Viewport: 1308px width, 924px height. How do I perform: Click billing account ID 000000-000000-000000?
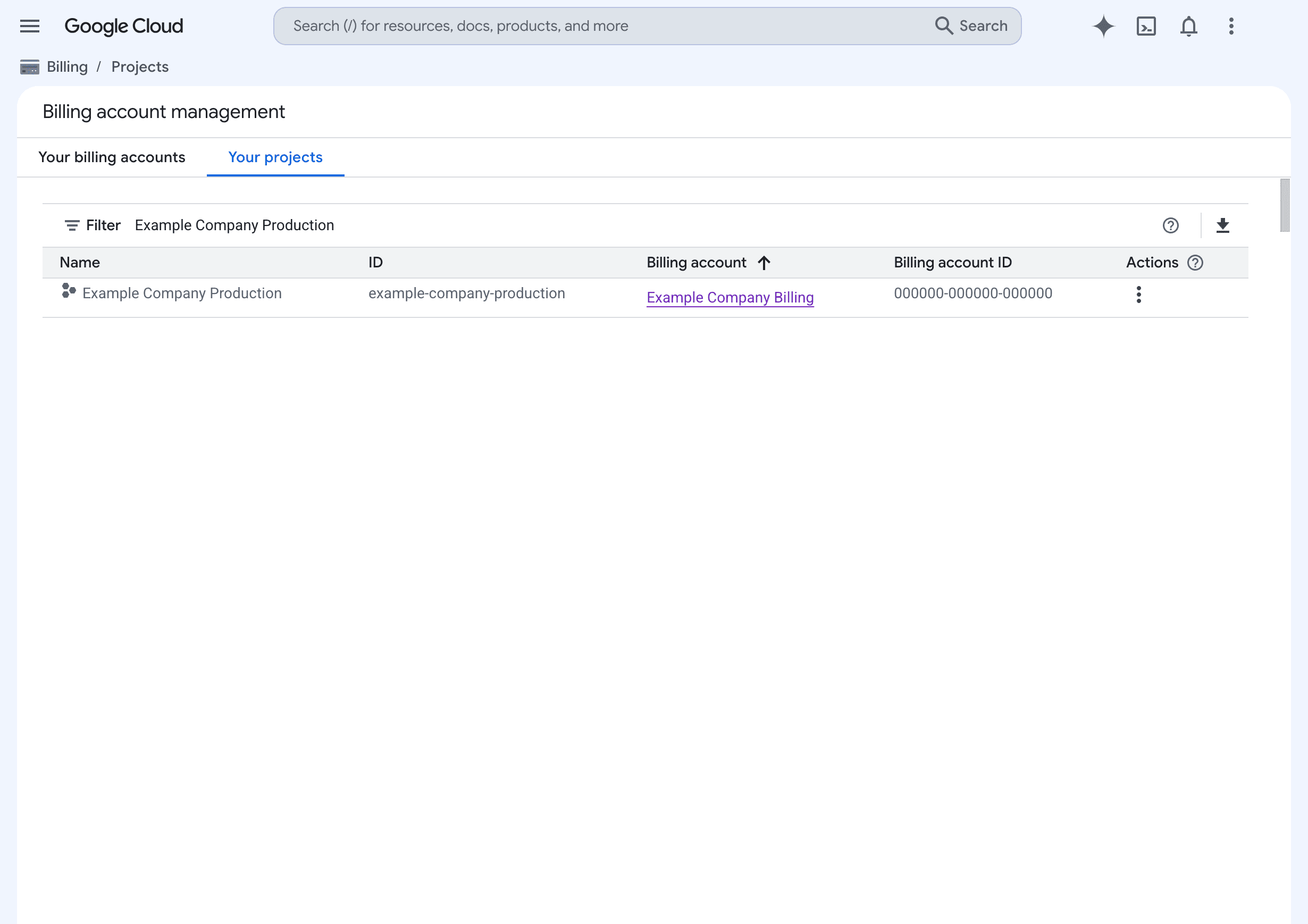point(973,293)
